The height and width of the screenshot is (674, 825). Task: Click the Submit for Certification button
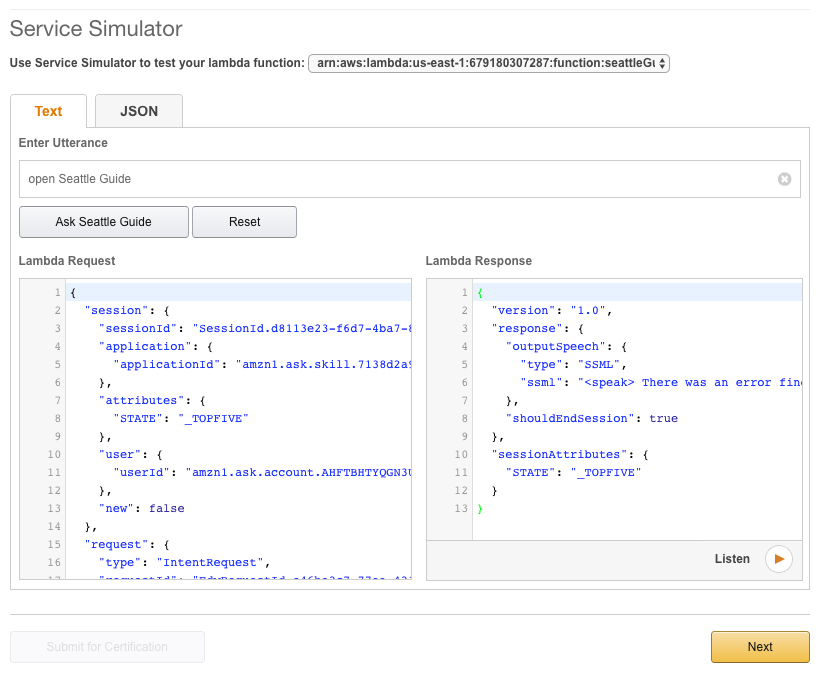pyautogui.click(x=107, y=647)
